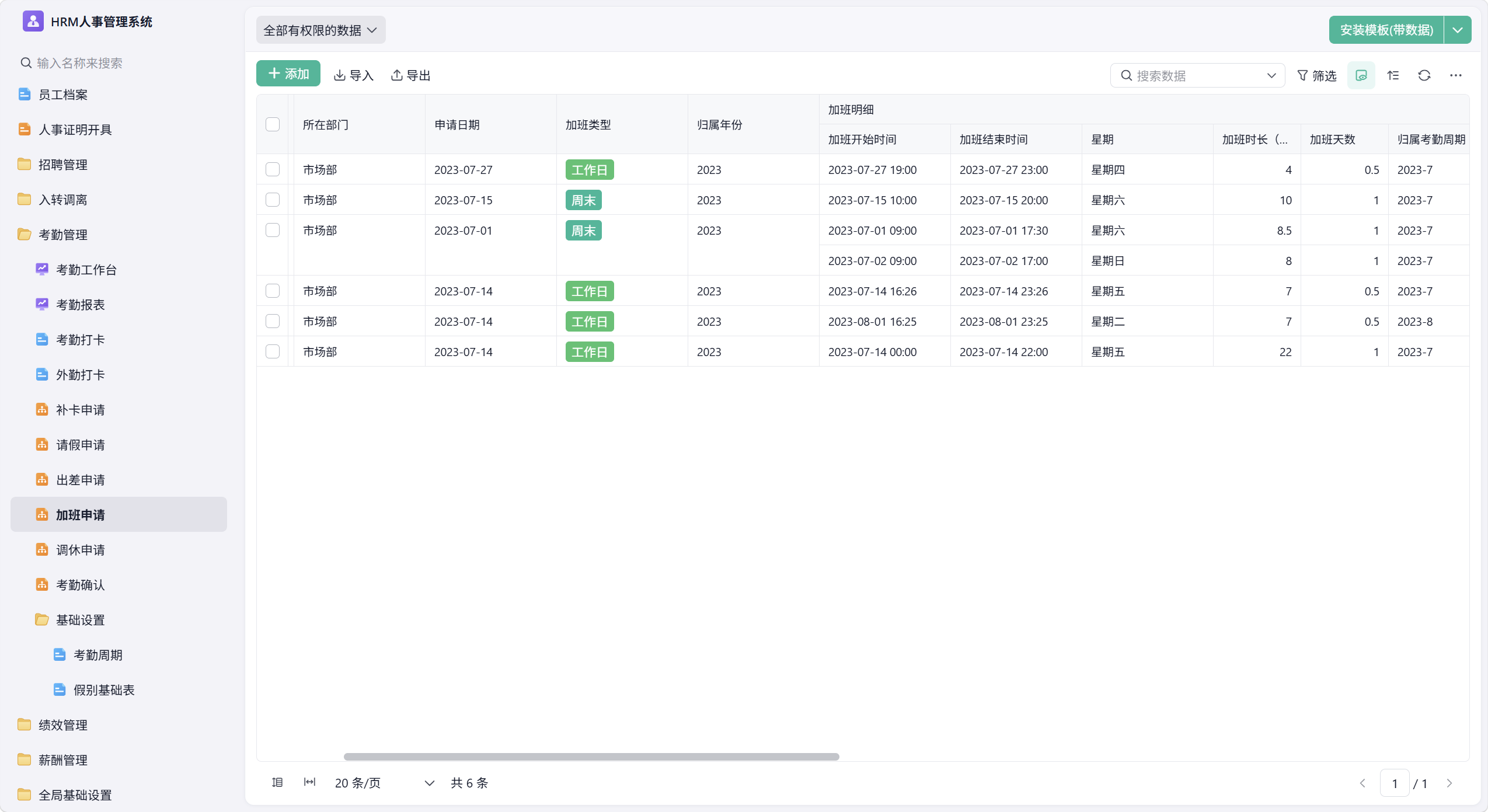Click the 工作日 tag in 2023-07-27 row
Viewport: 1488px width, 812px height.
coord(590,170)
